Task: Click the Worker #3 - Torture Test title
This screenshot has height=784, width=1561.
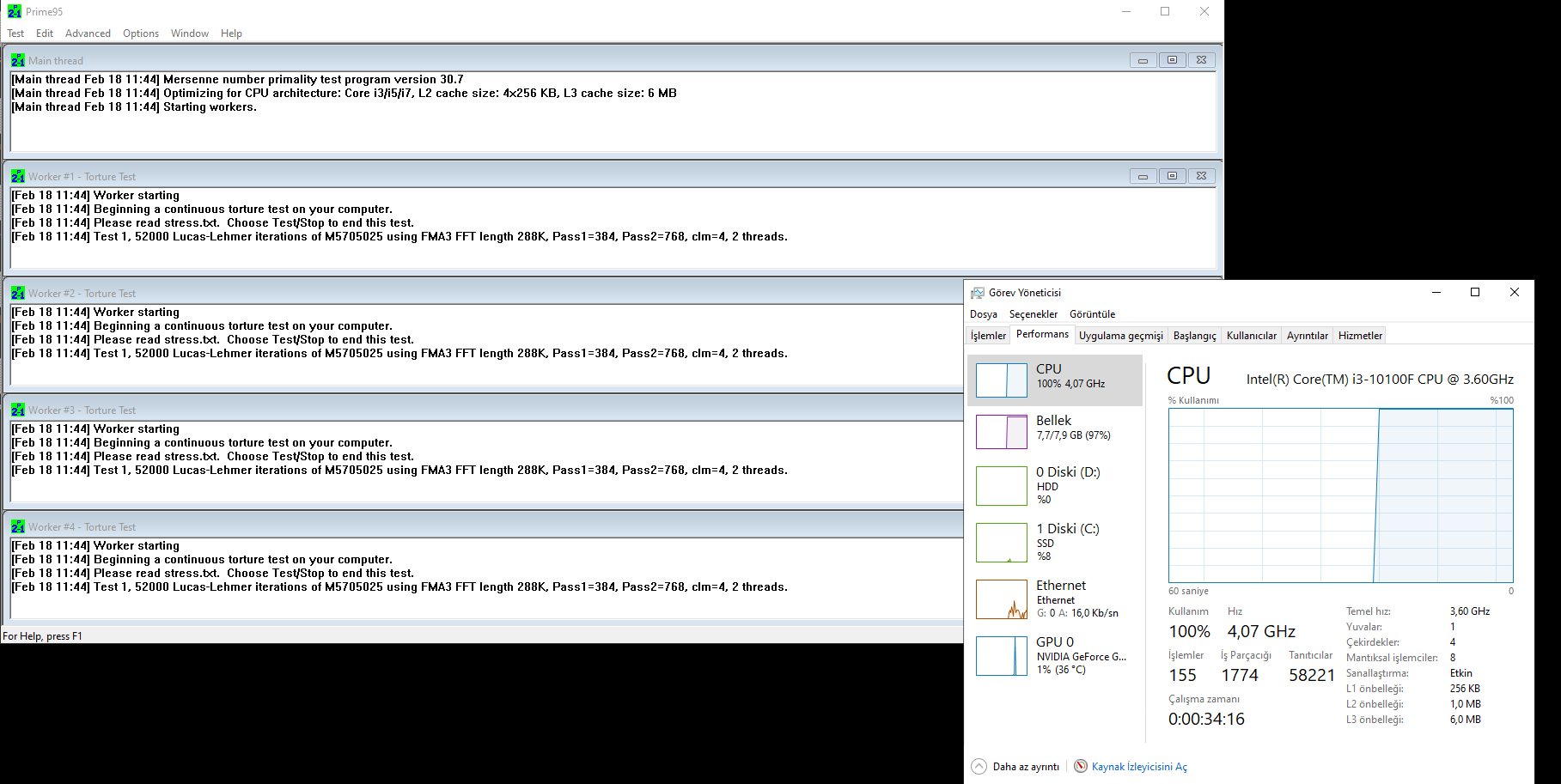Action: [x=82, y=410]
